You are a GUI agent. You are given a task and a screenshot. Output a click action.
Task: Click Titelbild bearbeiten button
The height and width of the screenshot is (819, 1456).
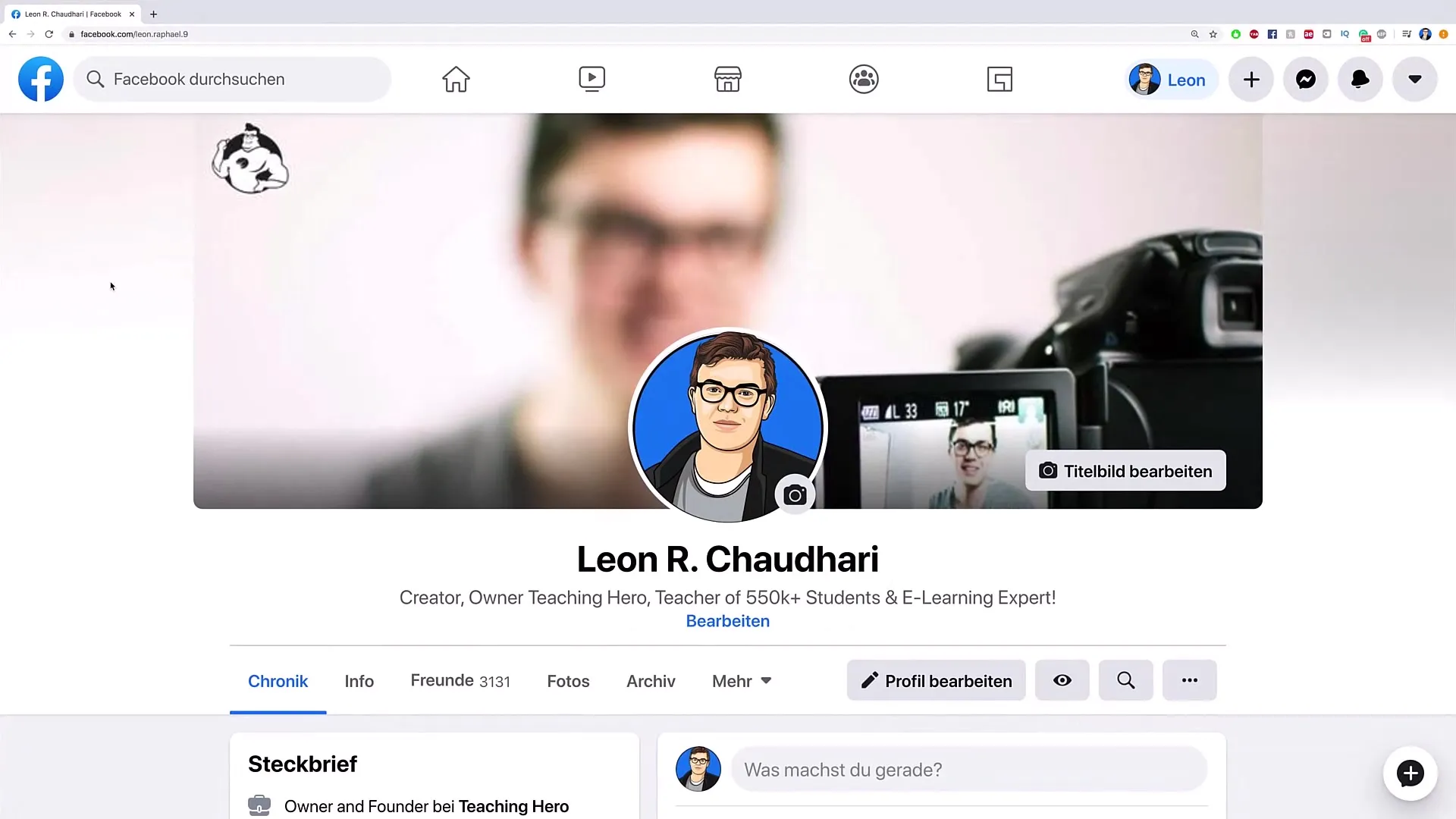(1126, 470)
